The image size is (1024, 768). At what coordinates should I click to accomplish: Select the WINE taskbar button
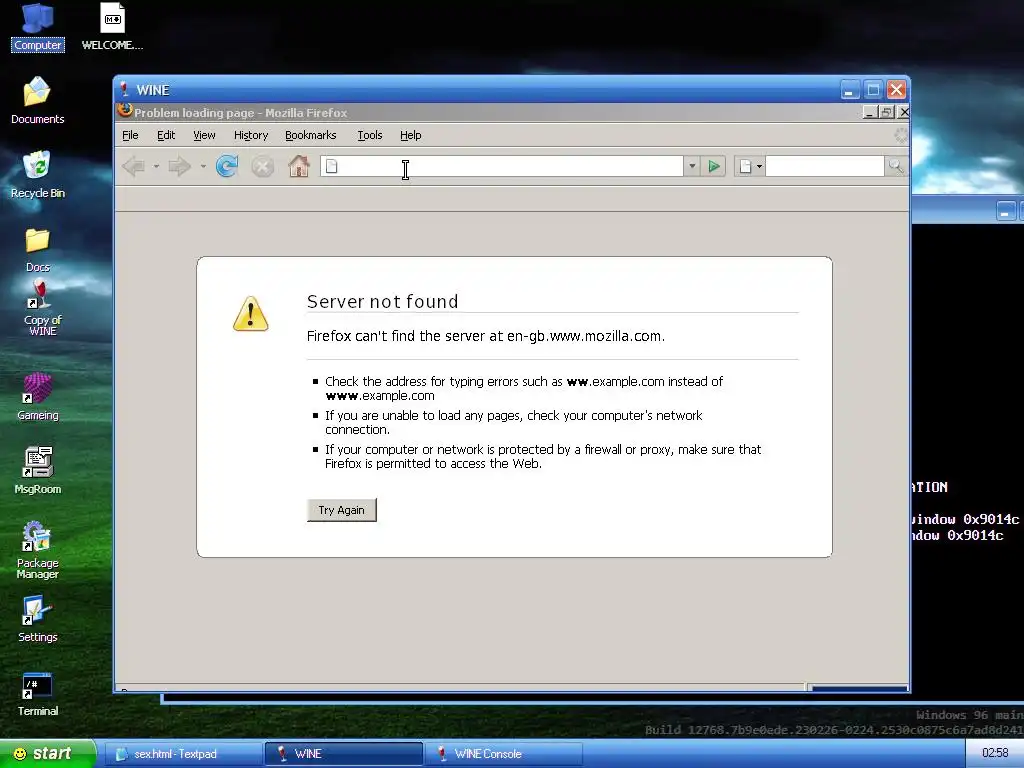click(x=344, y=754)
